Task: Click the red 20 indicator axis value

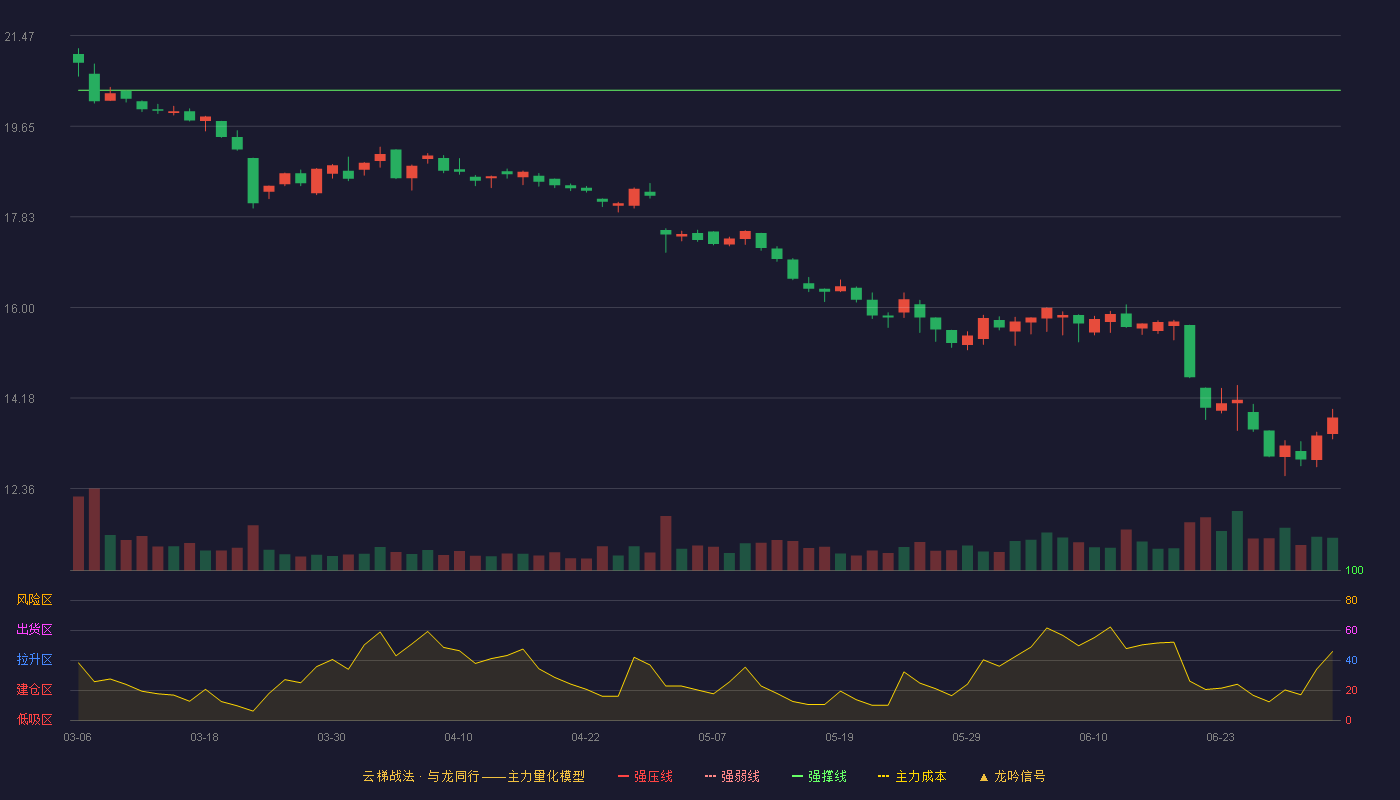Action: (x=1351, y=690)
